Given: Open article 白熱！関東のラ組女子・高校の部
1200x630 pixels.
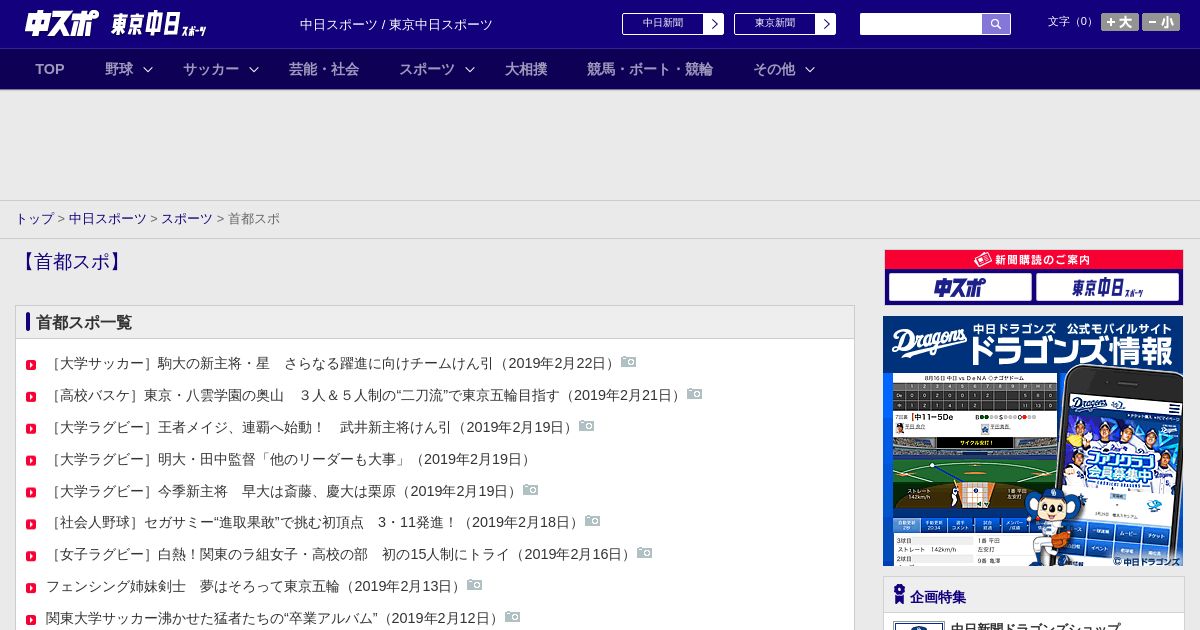Looking at the screenshot, I should (x=340, y=555).
